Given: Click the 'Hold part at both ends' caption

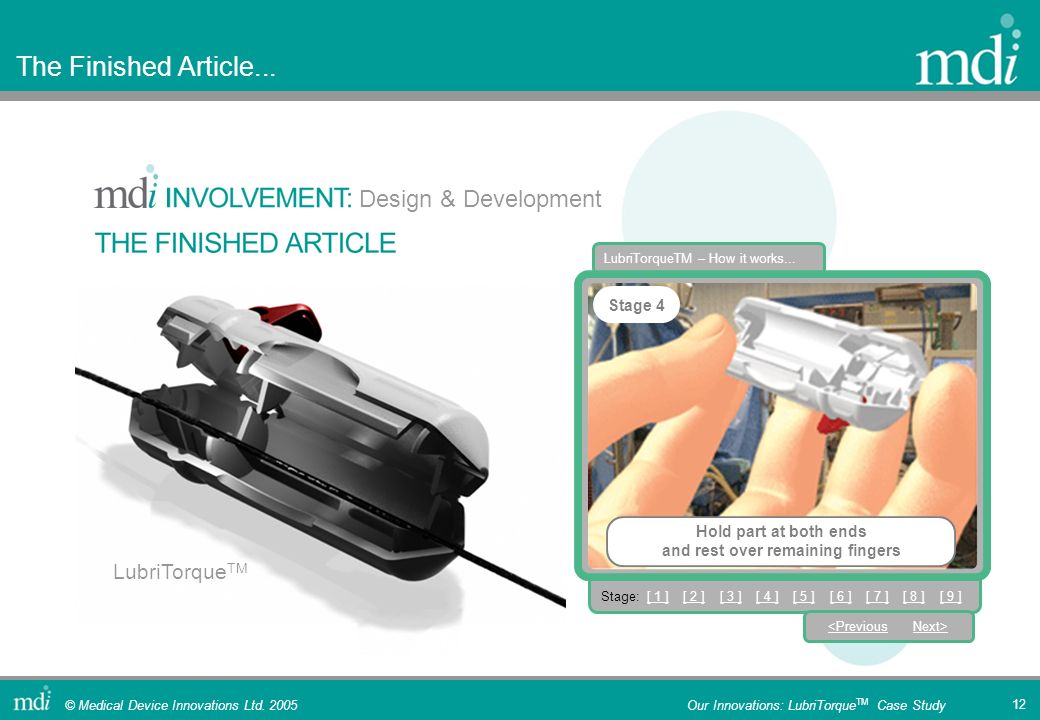Looking at the screenshot, I should 781,541.
